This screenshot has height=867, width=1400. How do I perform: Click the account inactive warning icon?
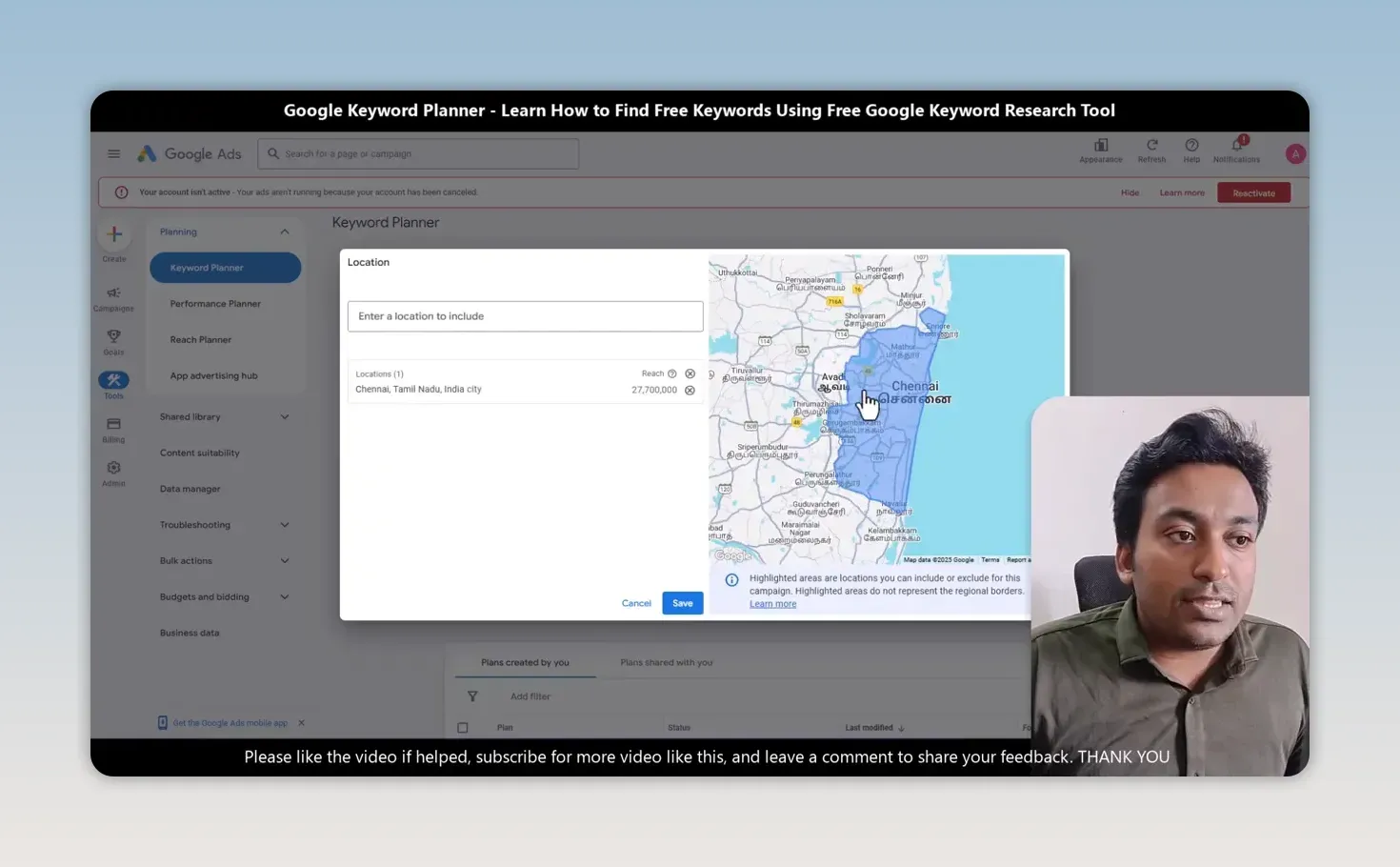[x=121, y=192]
